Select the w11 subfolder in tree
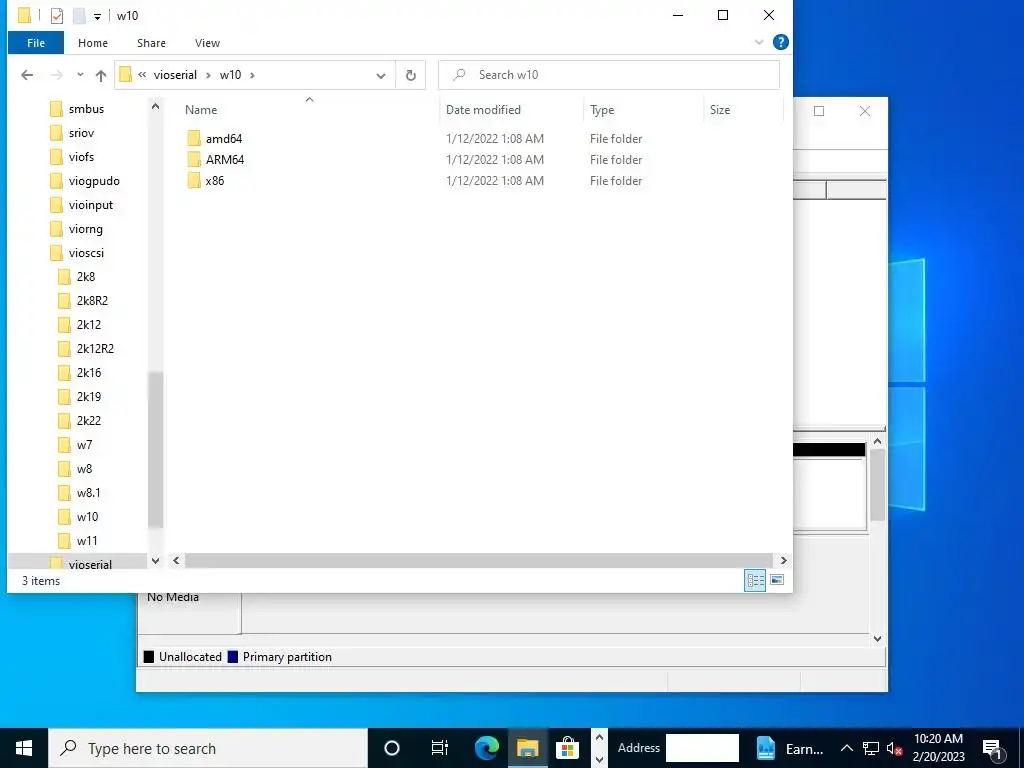 (87, 541)
